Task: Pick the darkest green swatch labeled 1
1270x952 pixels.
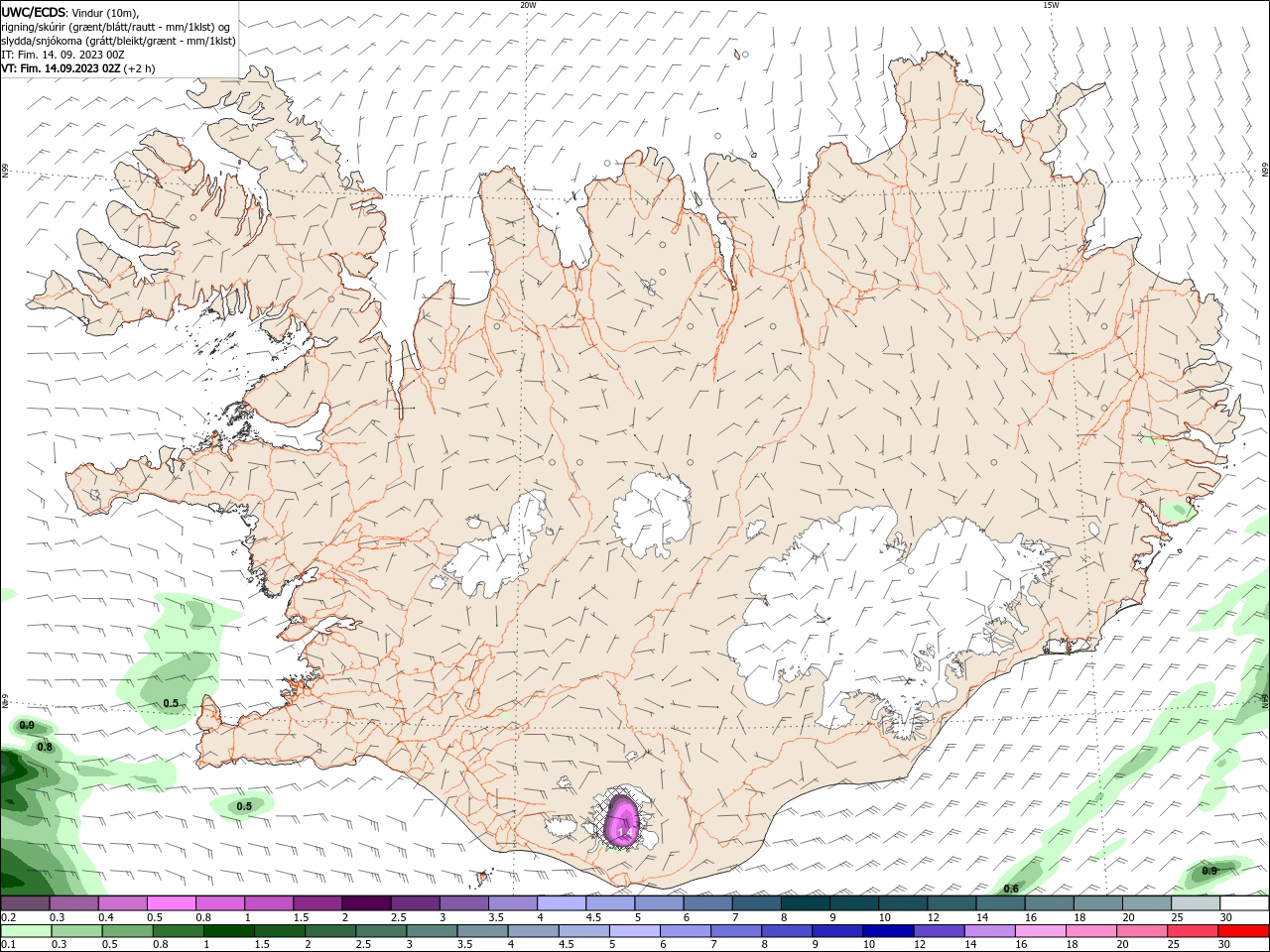Action: click(x=227, y=930)
